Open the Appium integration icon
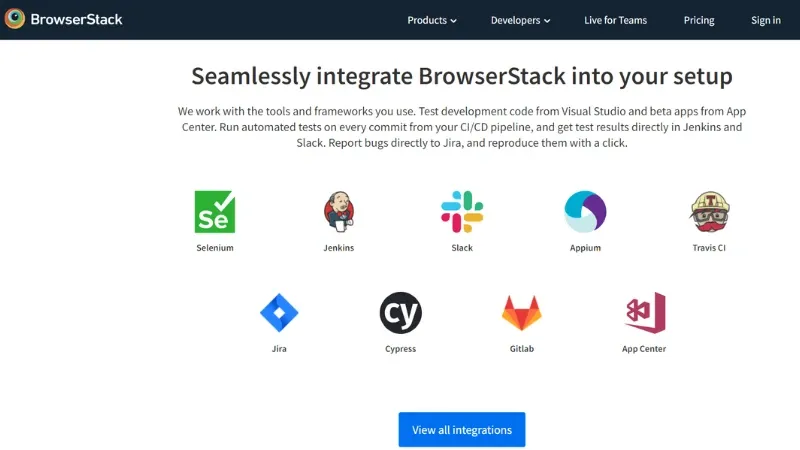This screenshot has height=450, width=800. 585,212
